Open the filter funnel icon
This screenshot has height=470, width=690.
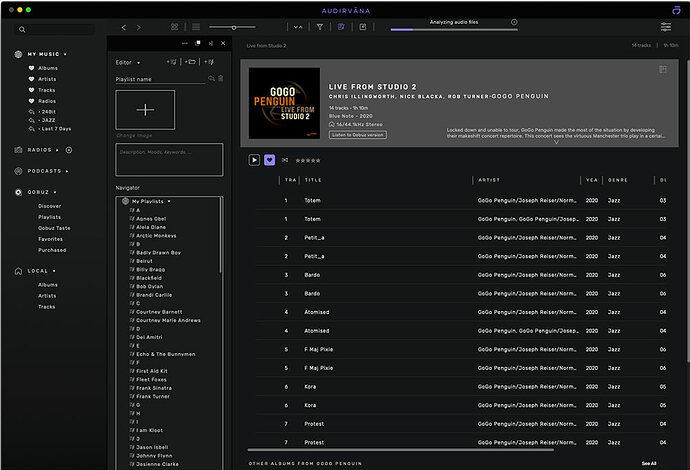(320, 27)
